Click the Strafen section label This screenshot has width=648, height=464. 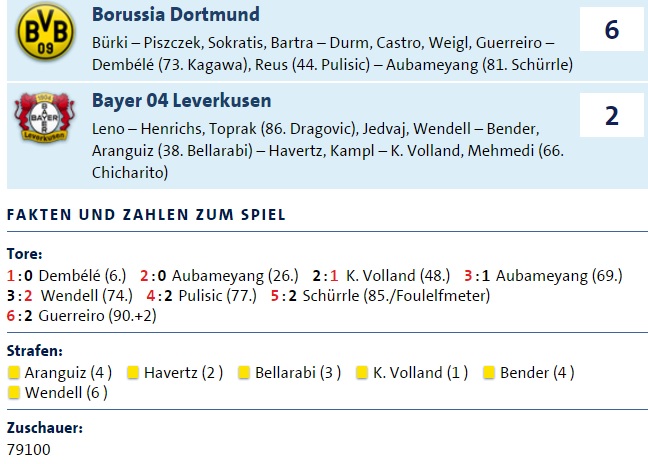35,352
